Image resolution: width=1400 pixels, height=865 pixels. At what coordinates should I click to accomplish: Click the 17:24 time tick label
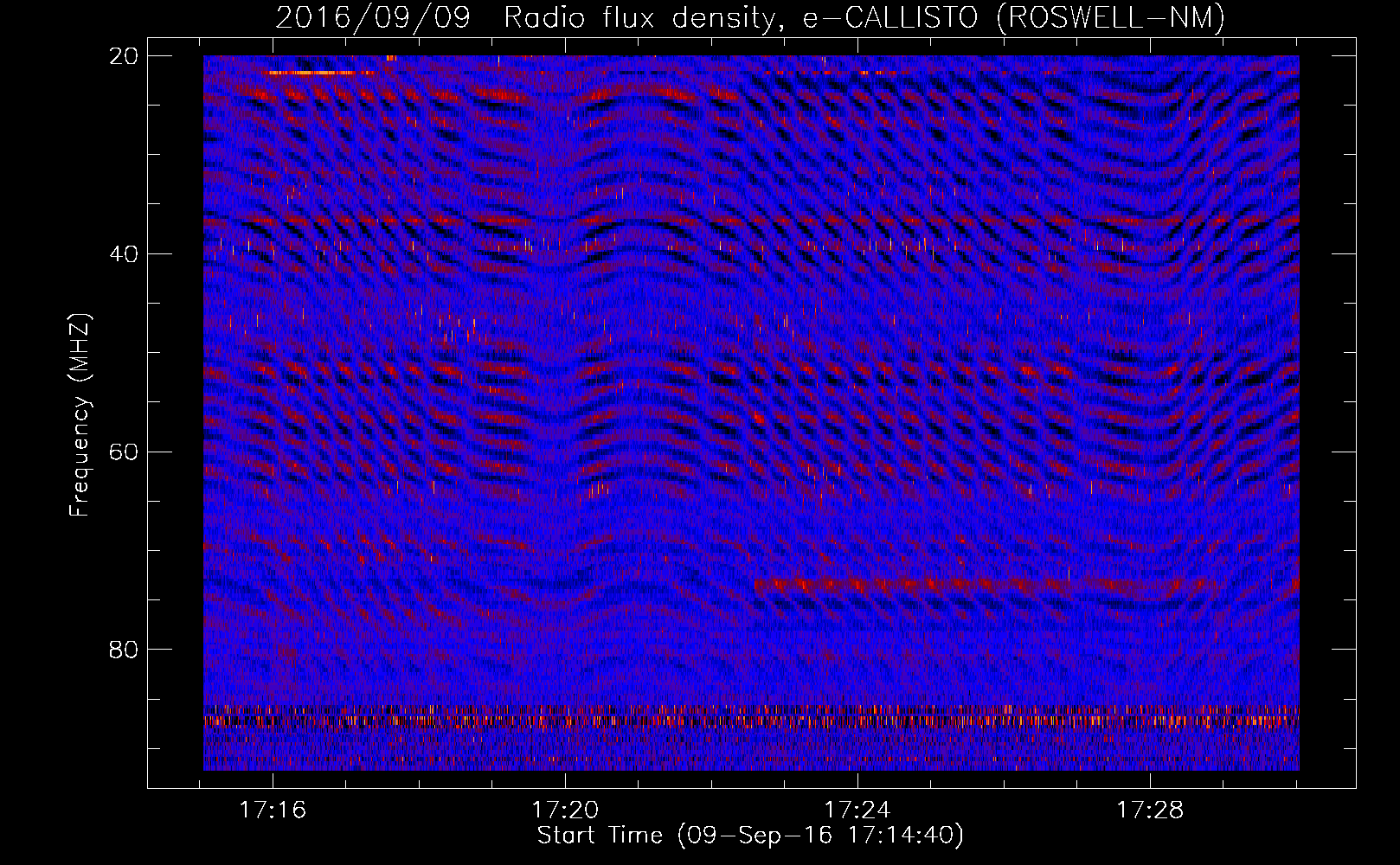(x=857, y=810)
